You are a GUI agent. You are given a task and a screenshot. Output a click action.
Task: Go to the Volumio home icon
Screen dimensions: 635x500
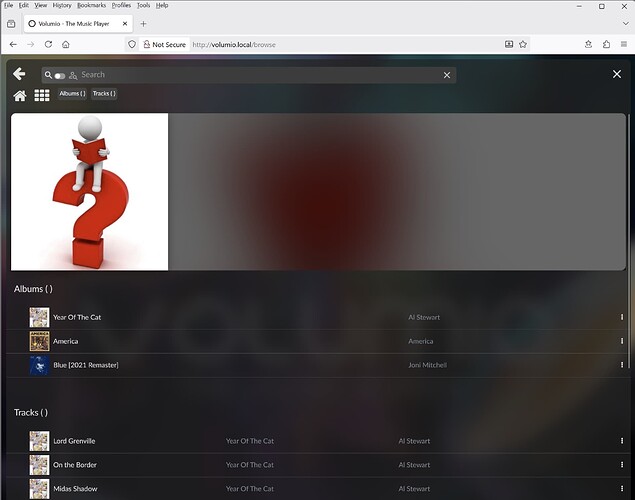[20, 95]
